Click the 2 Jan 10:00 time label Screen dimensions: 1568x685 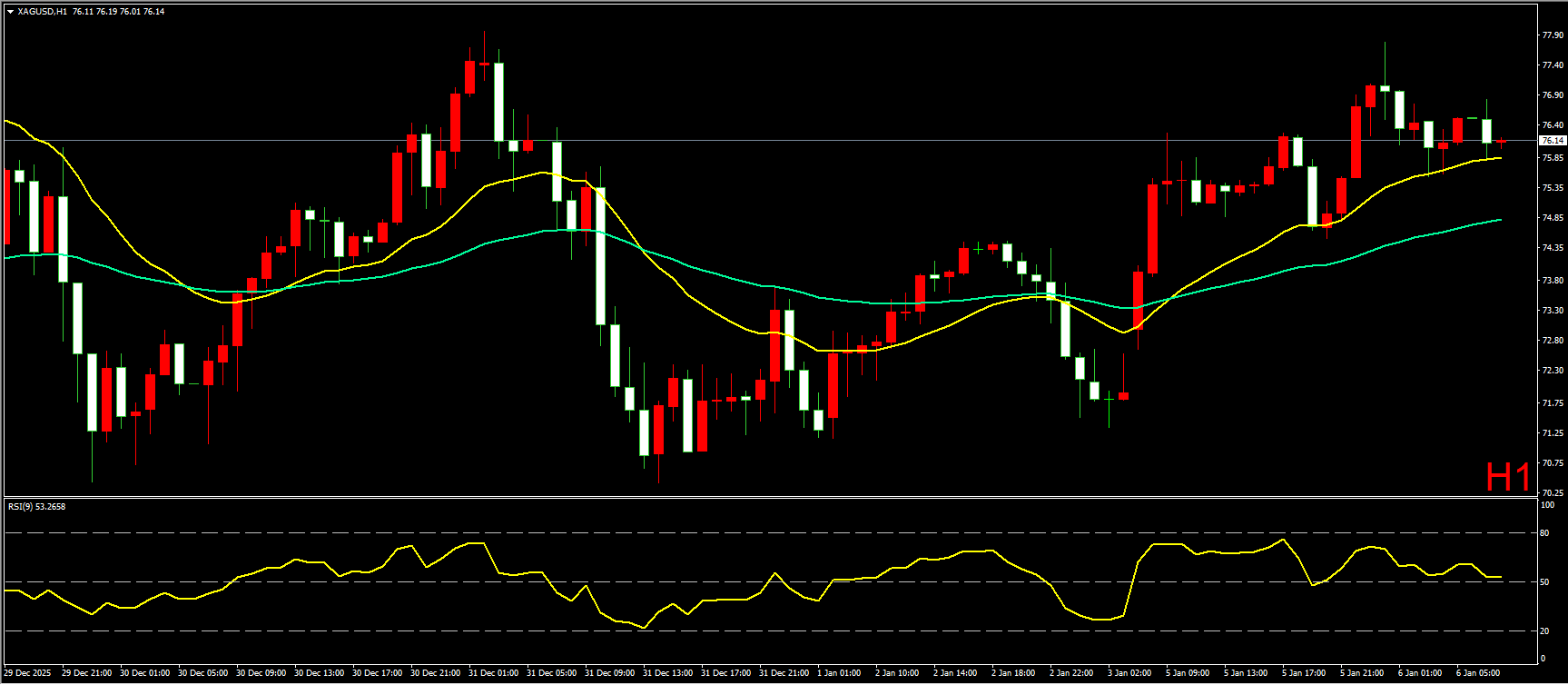tap(897, 673)
